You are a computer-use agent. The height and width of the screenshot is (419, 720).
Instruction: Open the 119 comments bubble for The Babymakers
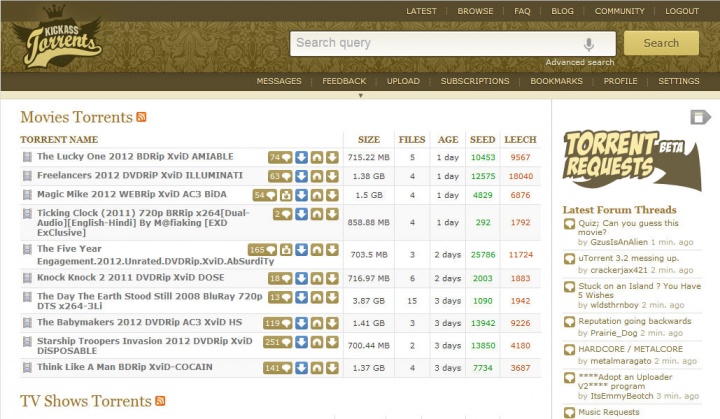point(277,323)
